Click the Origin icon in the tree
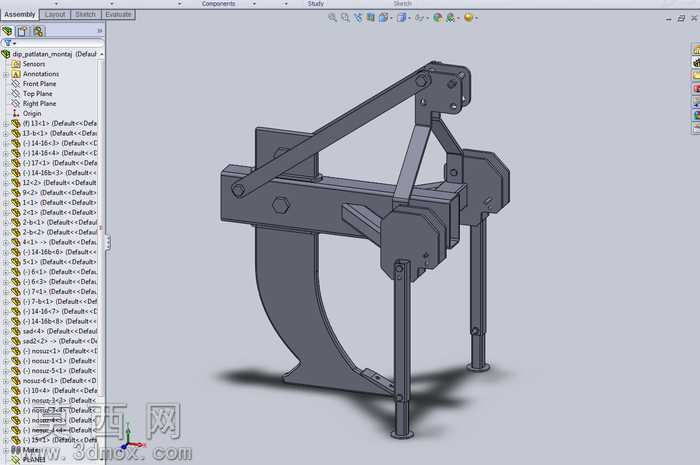 [16, 113]
